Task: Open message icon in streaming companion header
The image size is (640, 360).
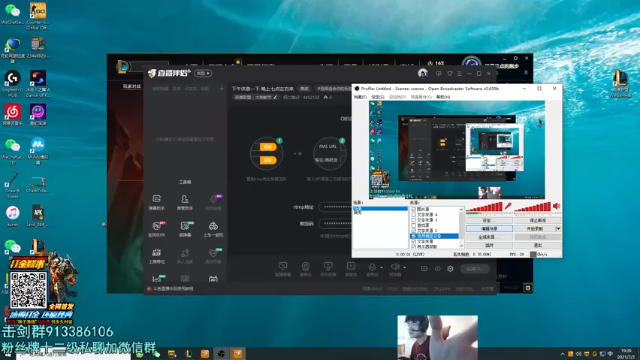Action: (438, 73)
